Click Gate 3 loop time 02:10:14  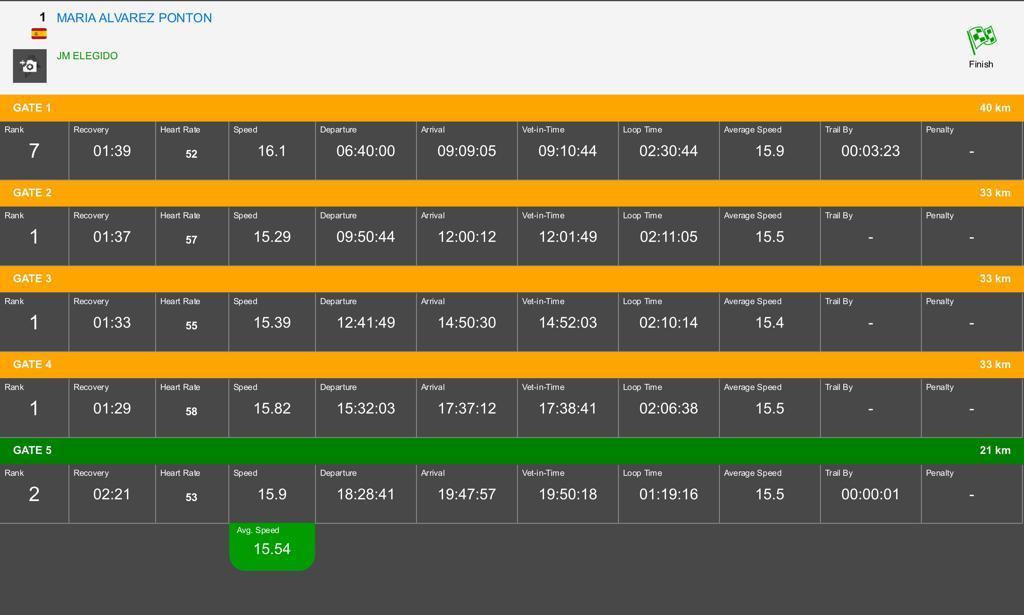668,323
